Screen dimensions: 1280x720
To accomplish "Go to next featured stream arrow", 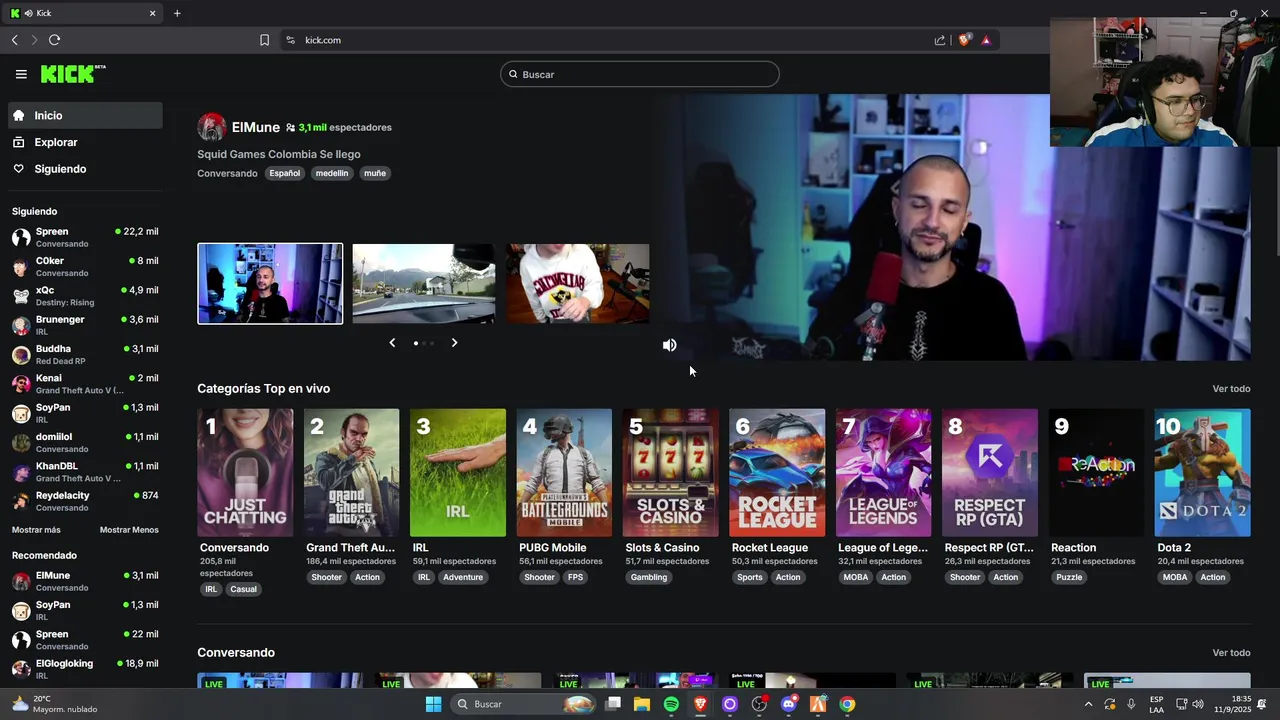I will 454,343.
